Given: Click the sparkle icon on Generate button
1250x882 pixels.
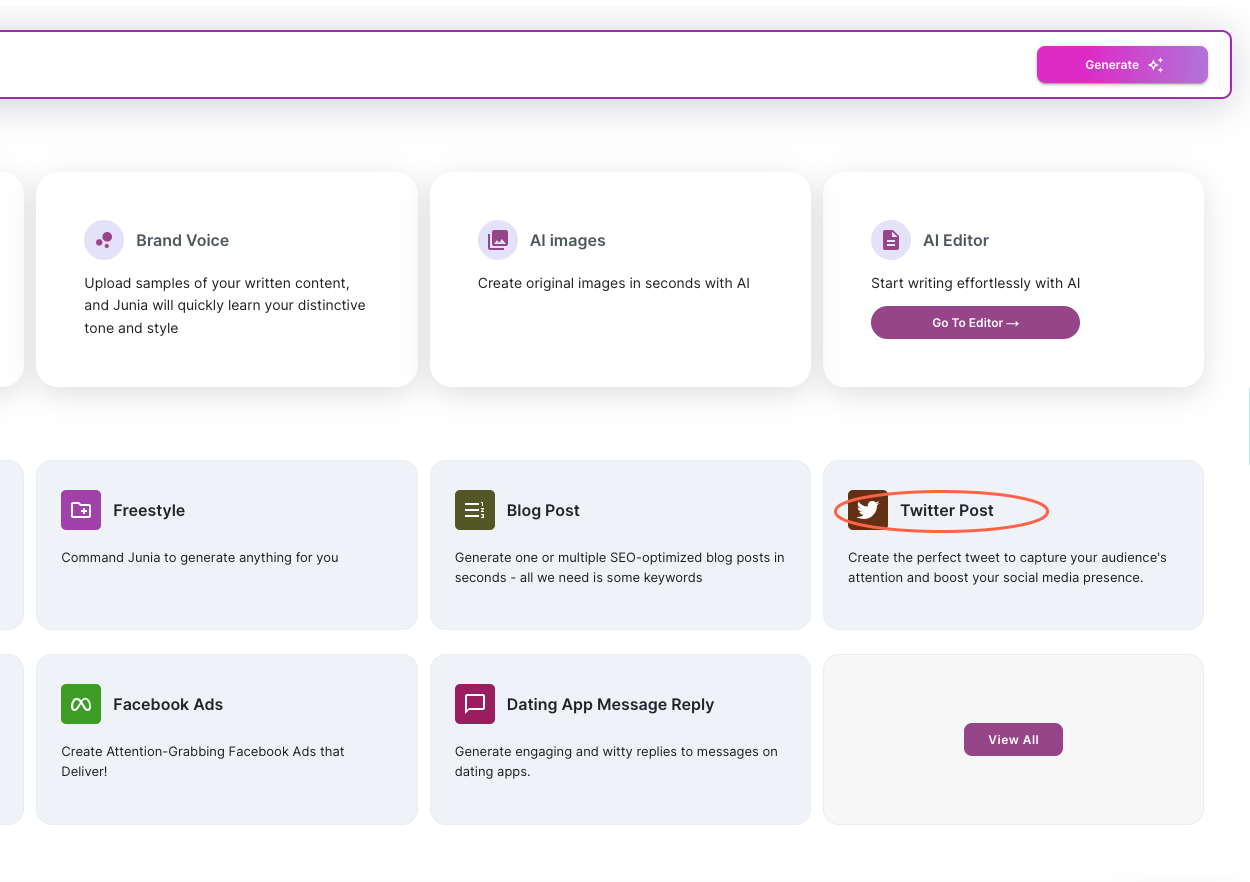Looking at the screenshot, I should pyautogui.click(x=1155, y=65).
